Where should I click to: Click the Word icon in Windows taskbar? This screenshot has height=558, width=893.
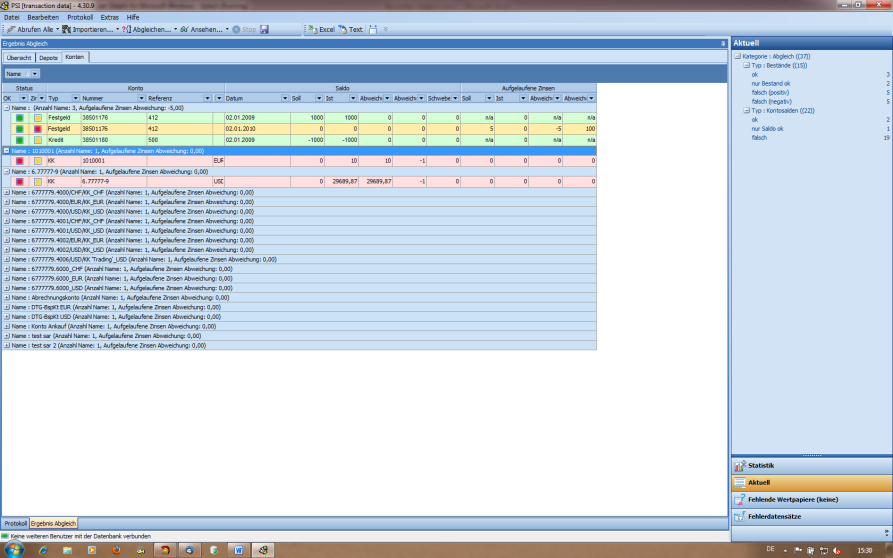pyautogui.click(x=238, y=549)
